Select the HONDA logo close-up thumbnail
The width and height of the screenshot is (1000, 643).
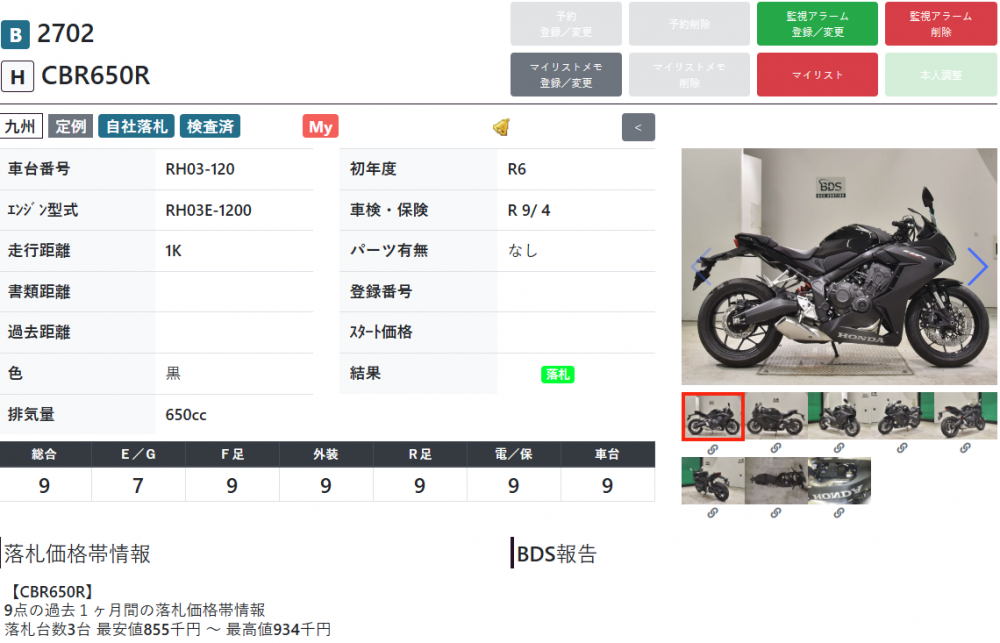tap(839, 480)
